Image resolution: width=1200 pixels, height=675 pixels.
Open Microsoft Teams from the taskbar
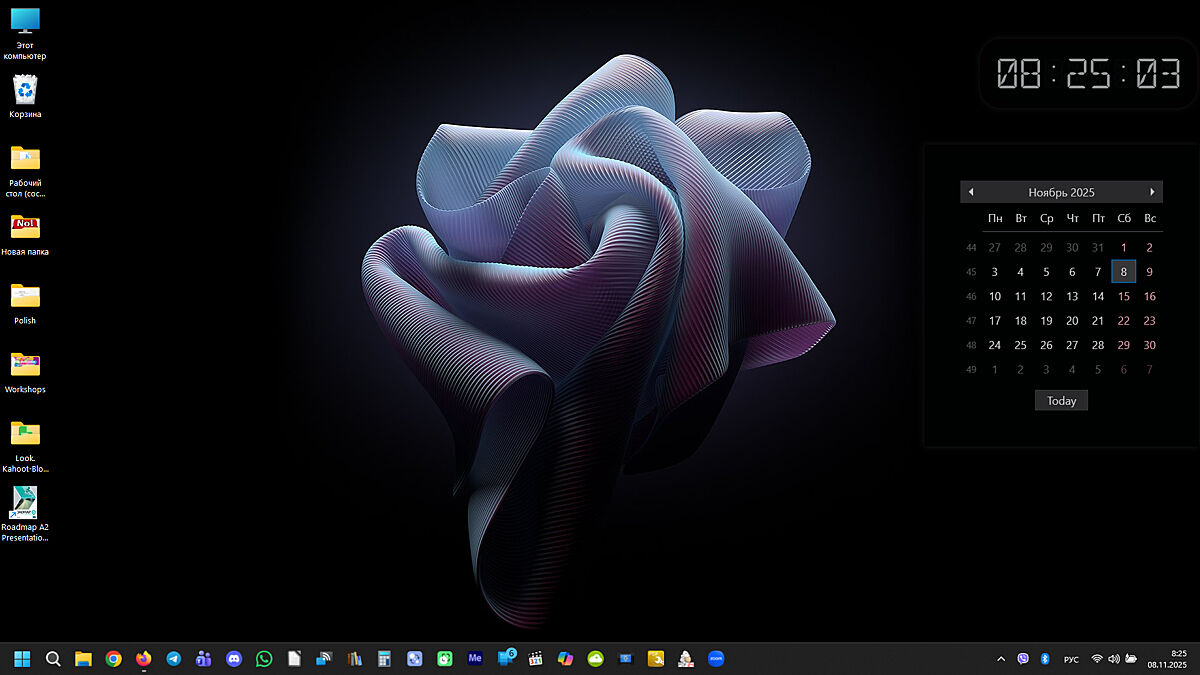point(204,659)
